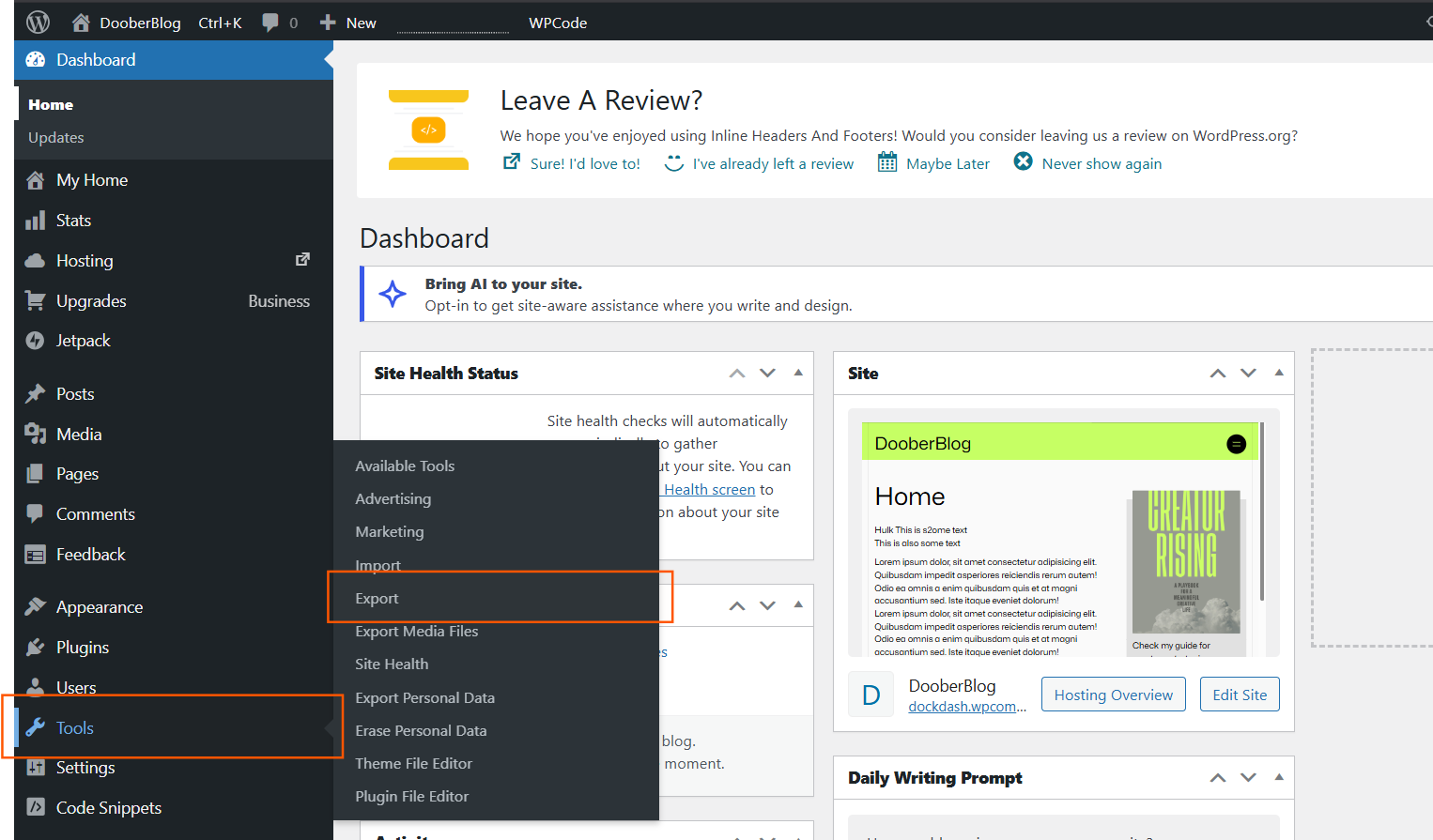Click the Maybe Later calendar icon

click(887, 162)
